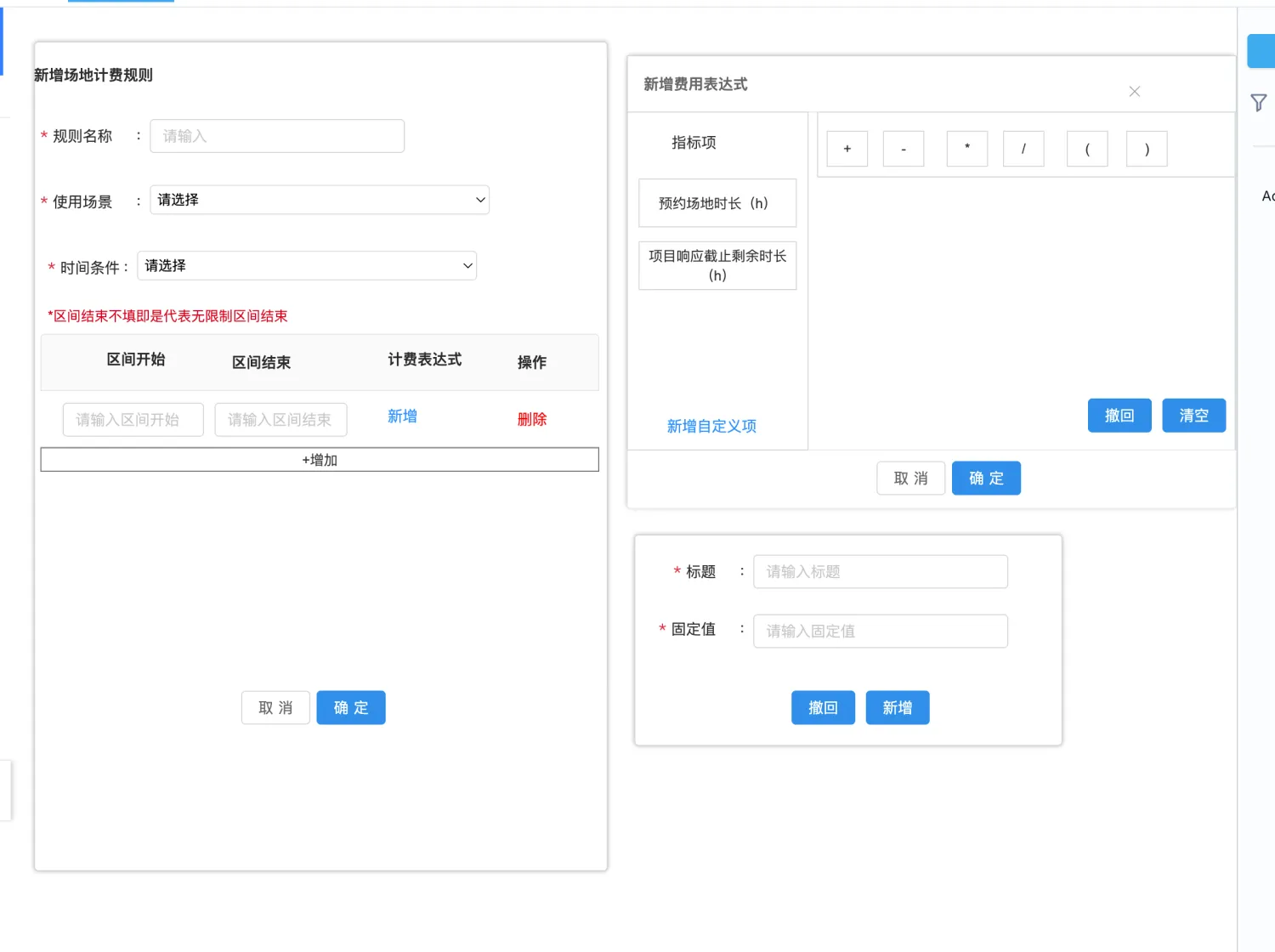Open the 新增自定义项 link

[x=711, y=426]
